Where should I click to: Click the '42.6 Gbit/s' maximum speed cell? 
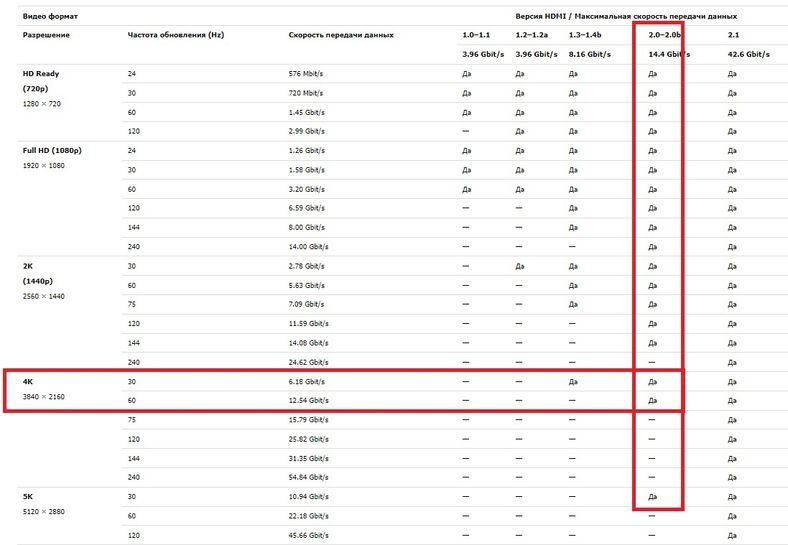749,54
